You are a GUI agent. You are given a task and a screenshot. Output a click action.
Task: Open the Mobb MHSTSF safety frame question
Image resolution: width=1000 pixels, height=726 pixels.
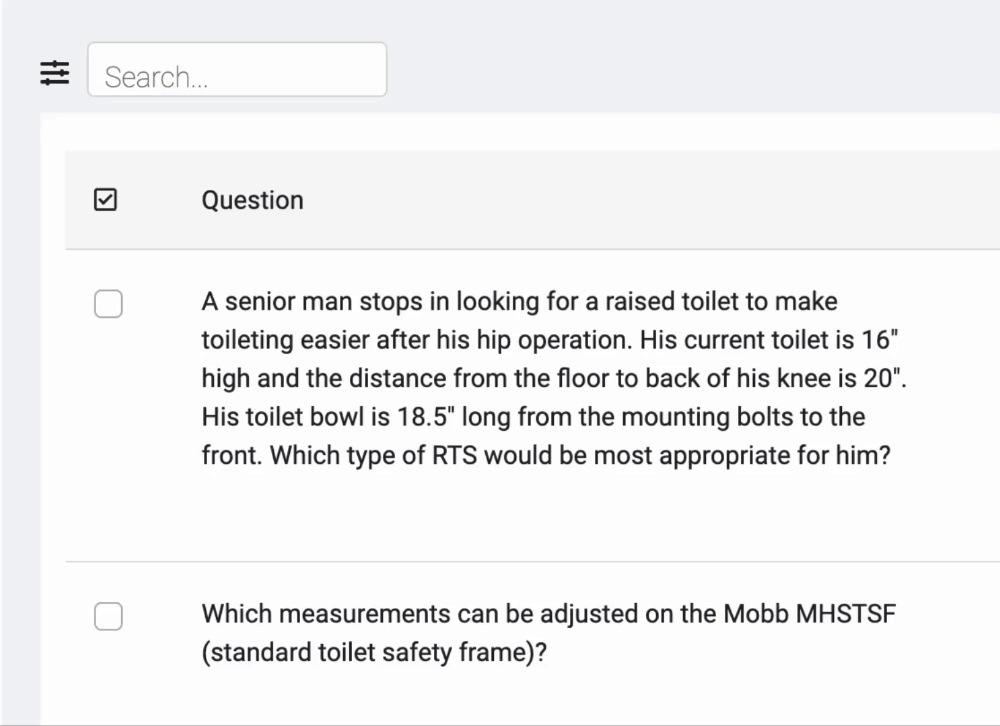pyautogui.click(x=548, y=633)
